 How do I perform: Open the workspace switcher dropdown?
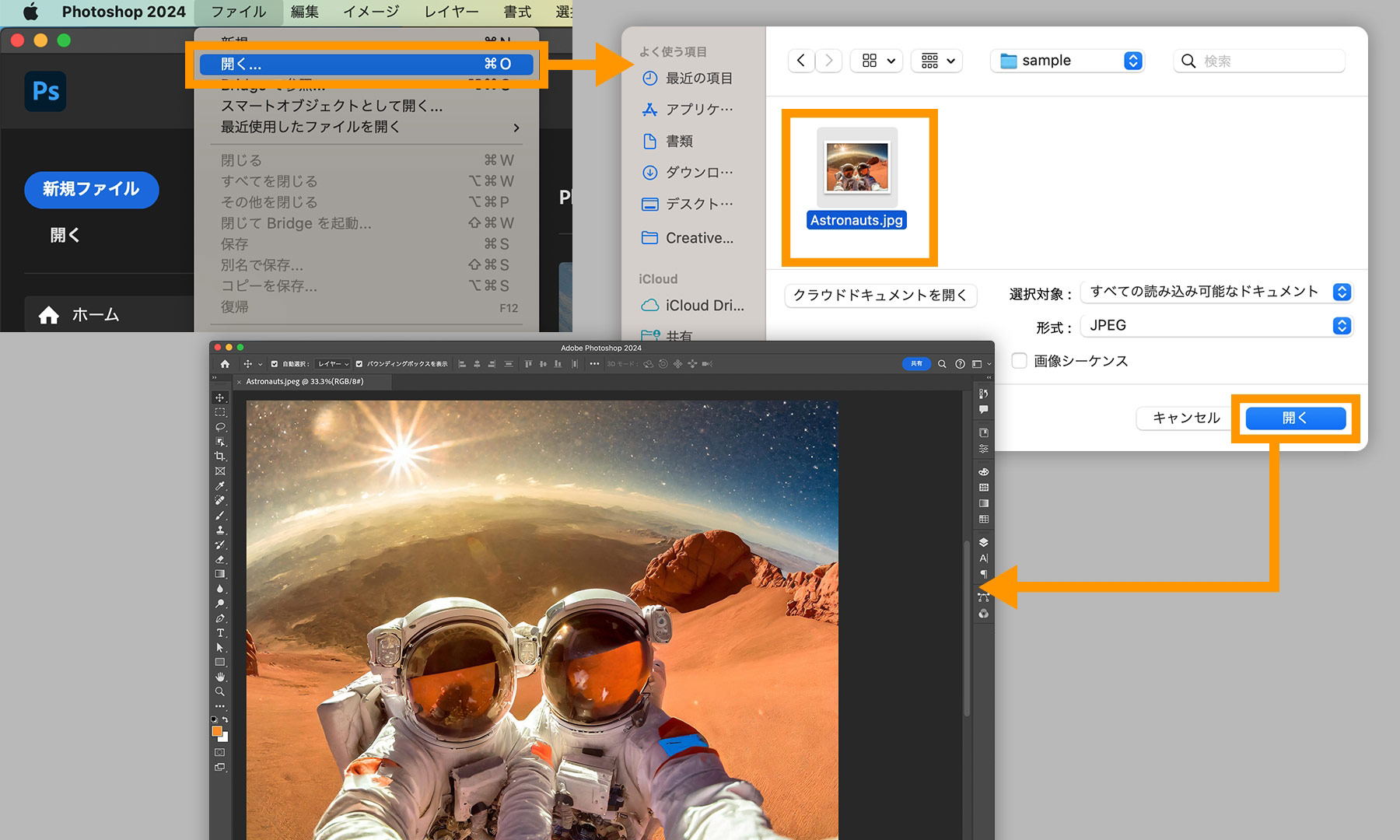pos(981,364)
